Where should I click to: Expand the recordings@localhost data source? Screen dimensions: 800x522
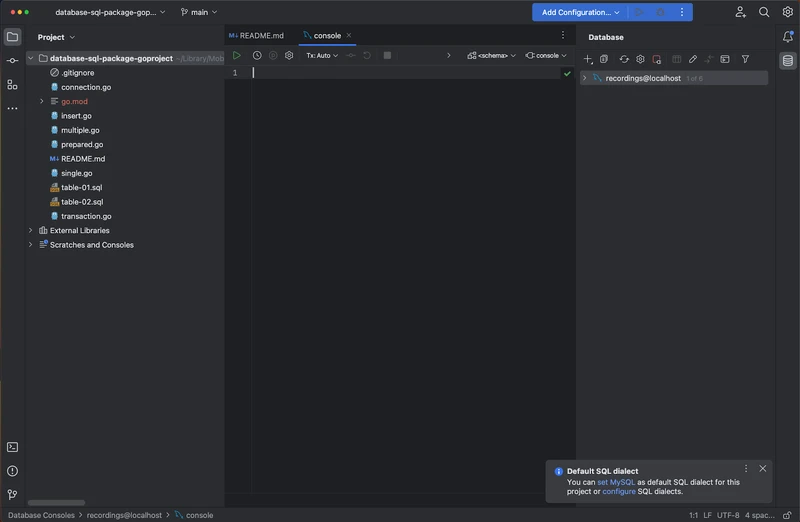point(584,78)
